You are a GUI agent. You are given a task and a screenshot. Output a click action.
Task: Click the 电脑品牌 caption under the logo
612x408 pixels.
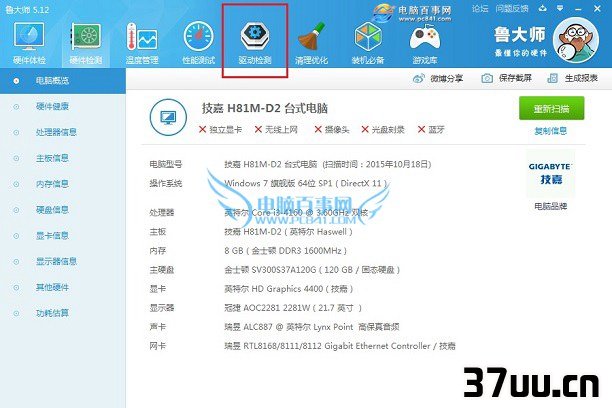tap(551, 206)
